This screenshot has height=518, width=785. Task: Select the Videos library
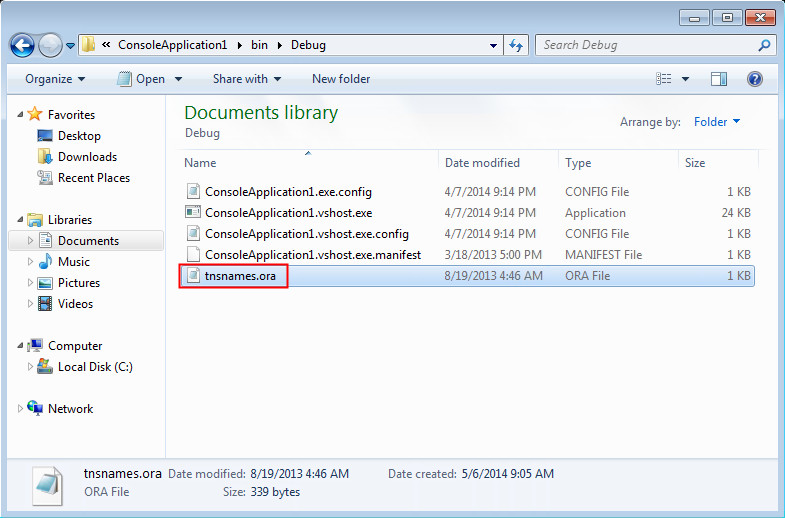(75, 304)
